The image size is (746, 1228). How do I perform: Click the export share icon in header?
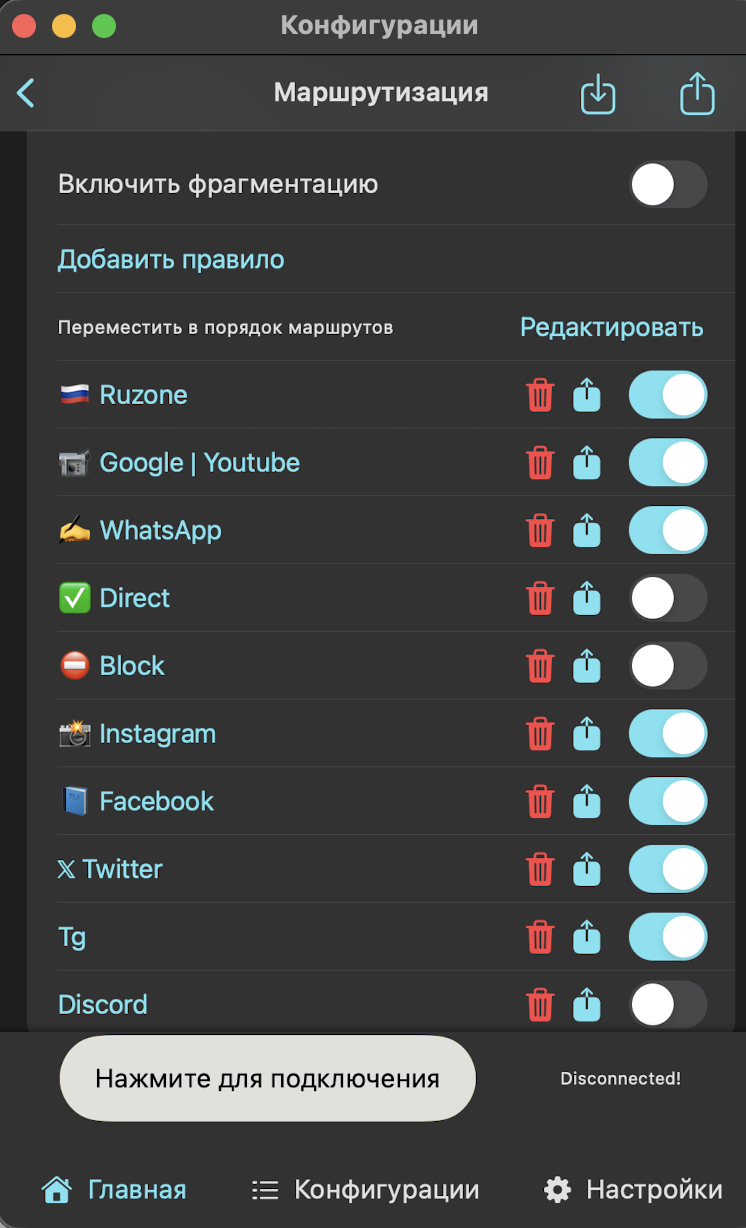(698, 95)
